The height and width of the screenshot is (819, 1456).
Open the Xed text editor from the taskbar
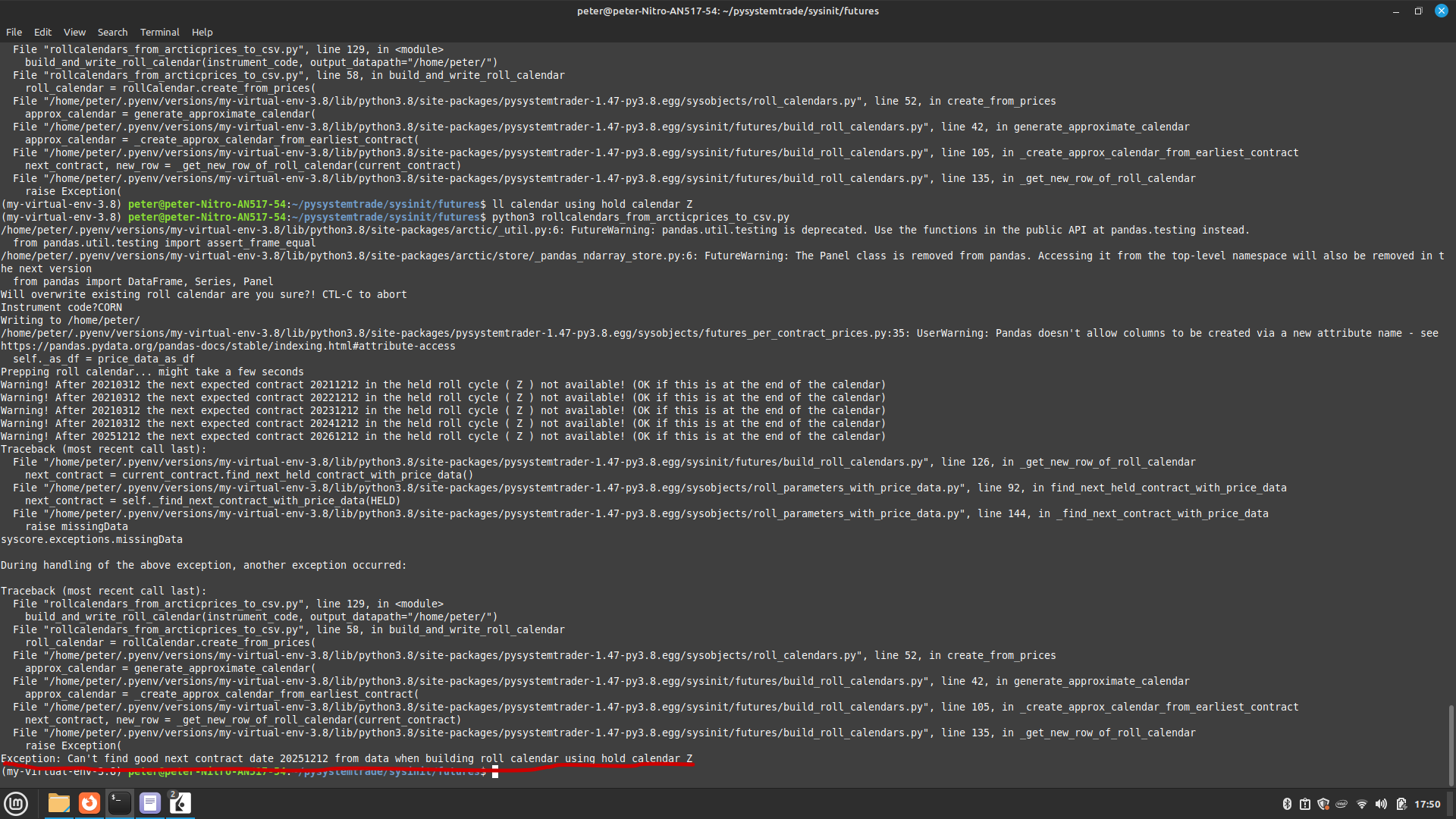[x=149, y=803]
